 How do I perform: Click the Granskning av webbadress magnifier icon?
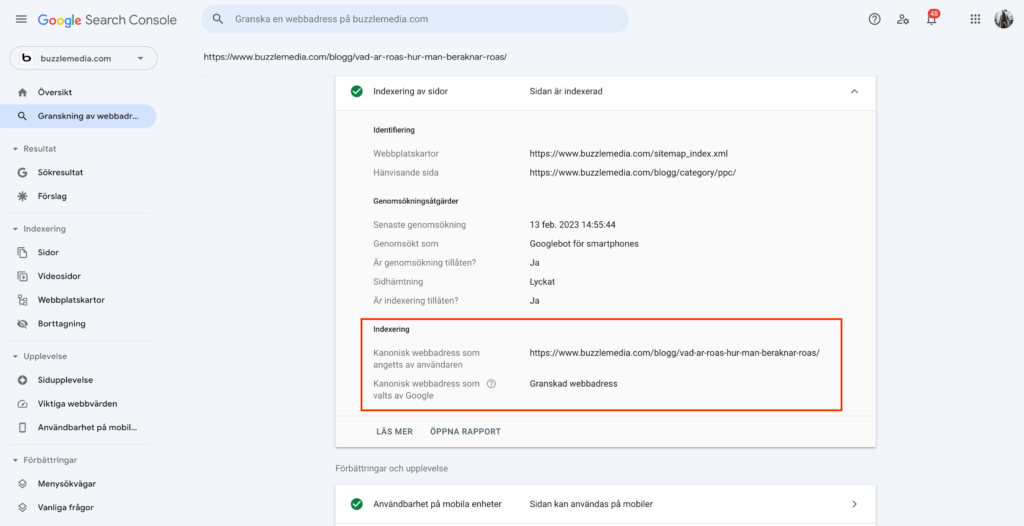22,116
